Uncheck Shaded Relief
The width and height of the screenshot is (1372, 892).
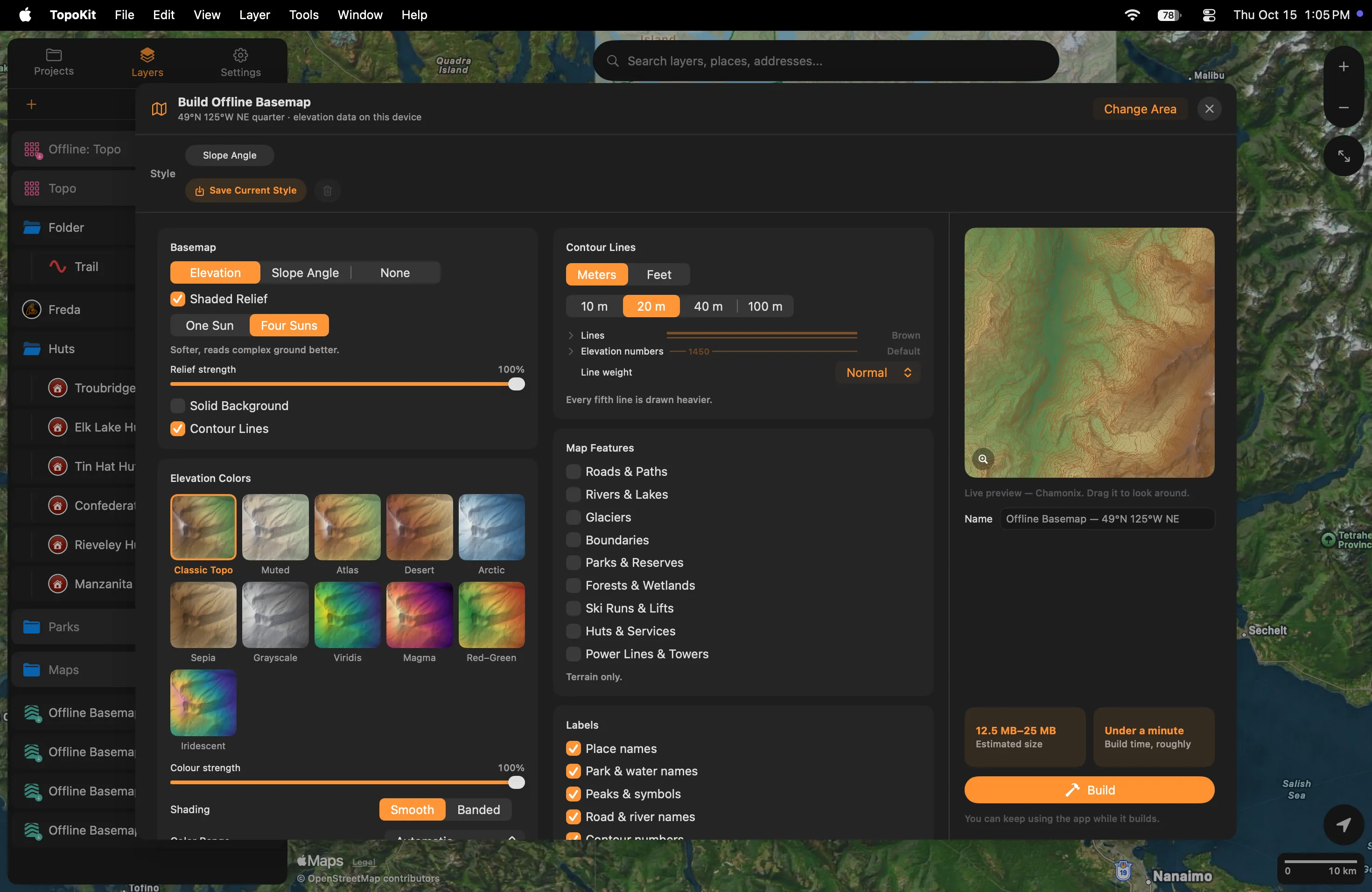(x=177, y=299)
